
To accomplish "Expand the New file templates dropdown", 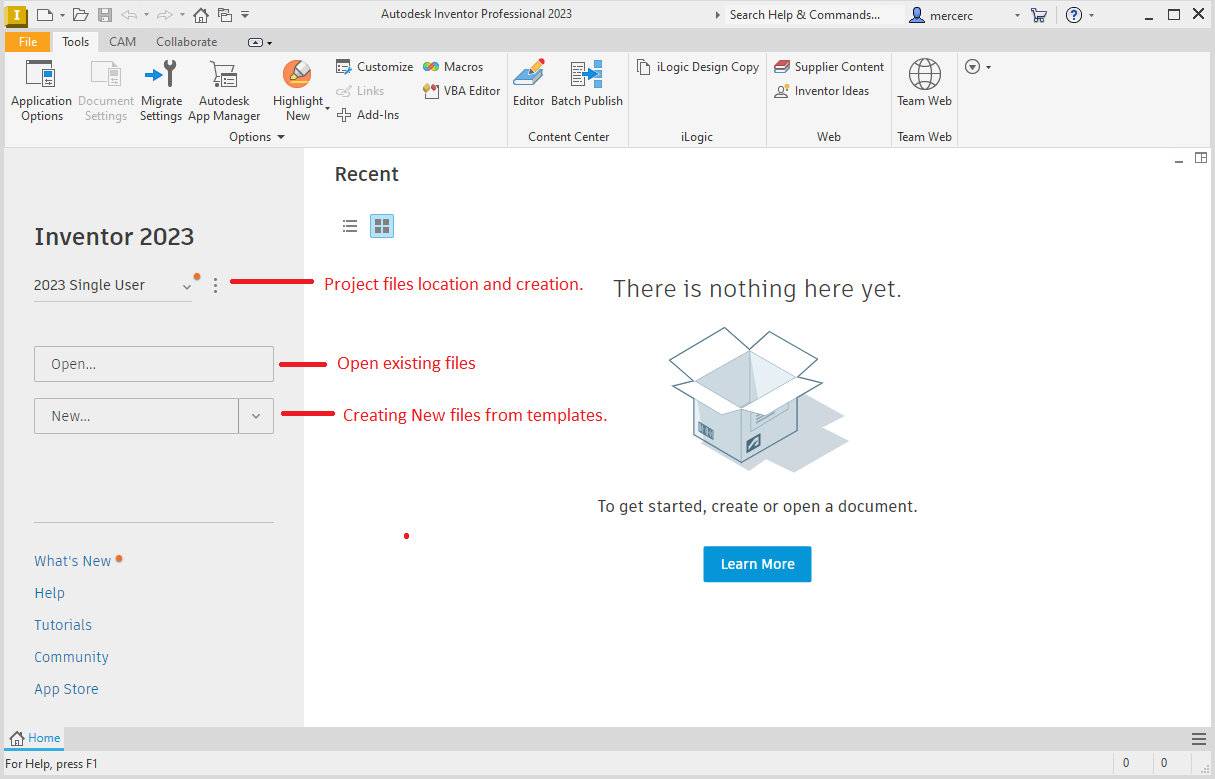I will (x=256, y=415).
